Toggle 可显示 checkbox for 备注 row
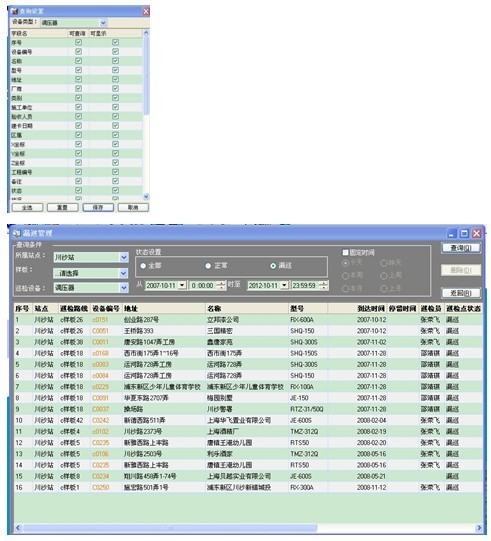This screenshot has width=491, height=541. pos(115,181)
